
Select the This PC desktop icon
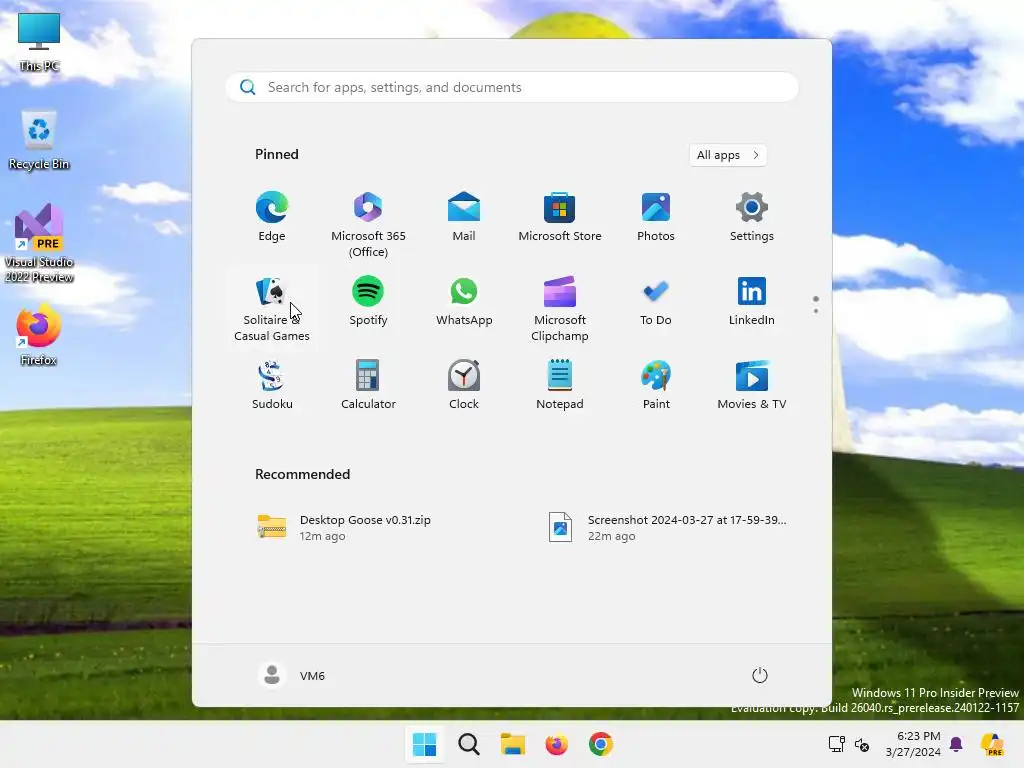pyautogui.click(x=39, y=42)
